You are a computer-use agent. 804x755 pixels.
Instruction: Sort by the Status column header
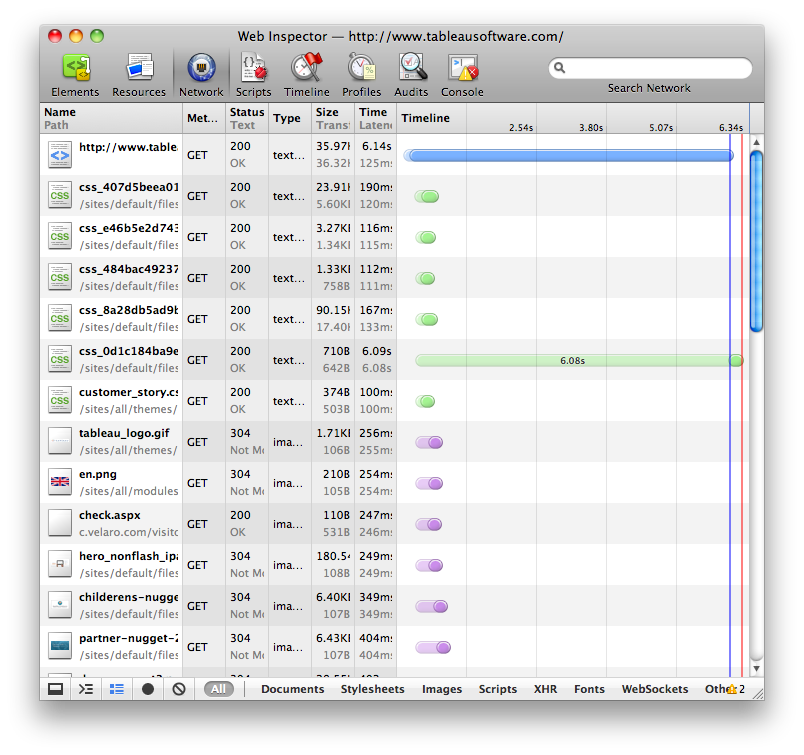click(x=247, y=118)
